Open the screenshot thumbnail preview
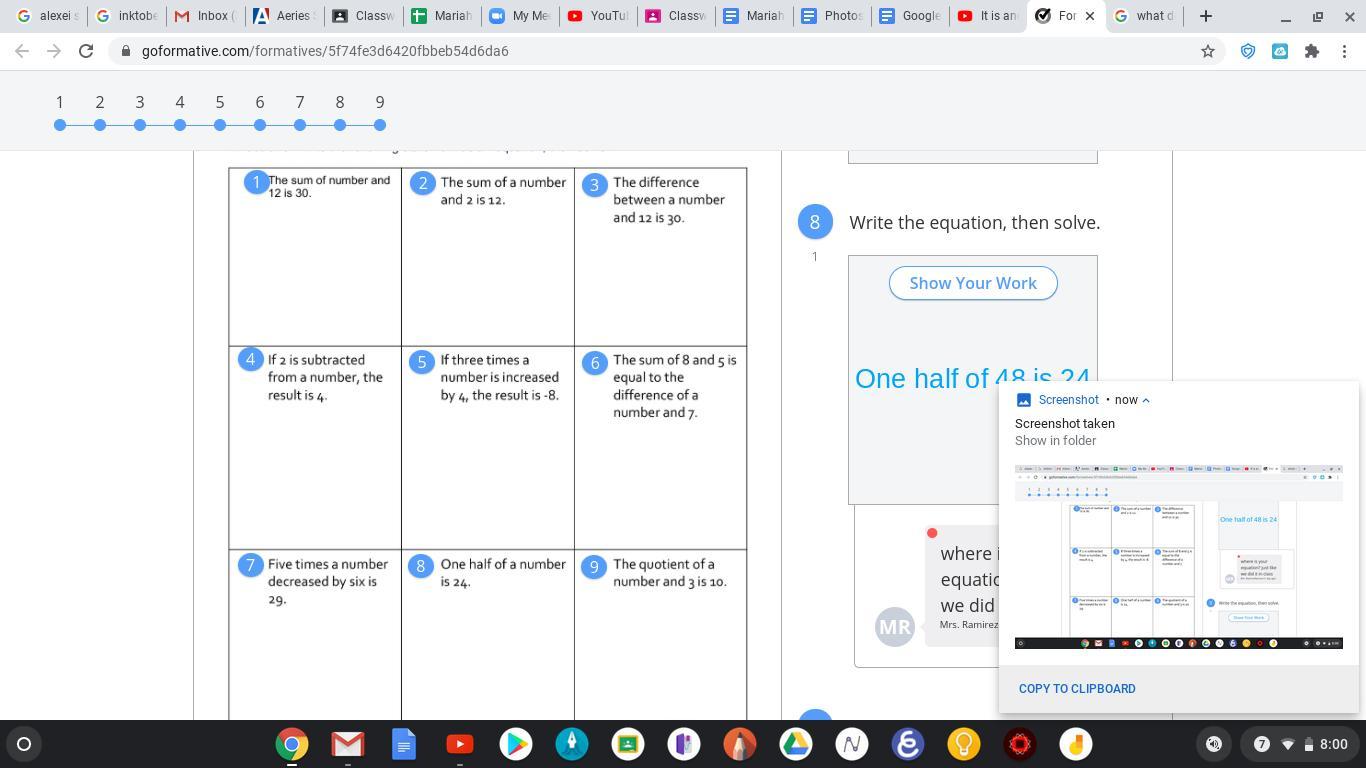This screenshot has width=1366, height=768. [1179, 557]
